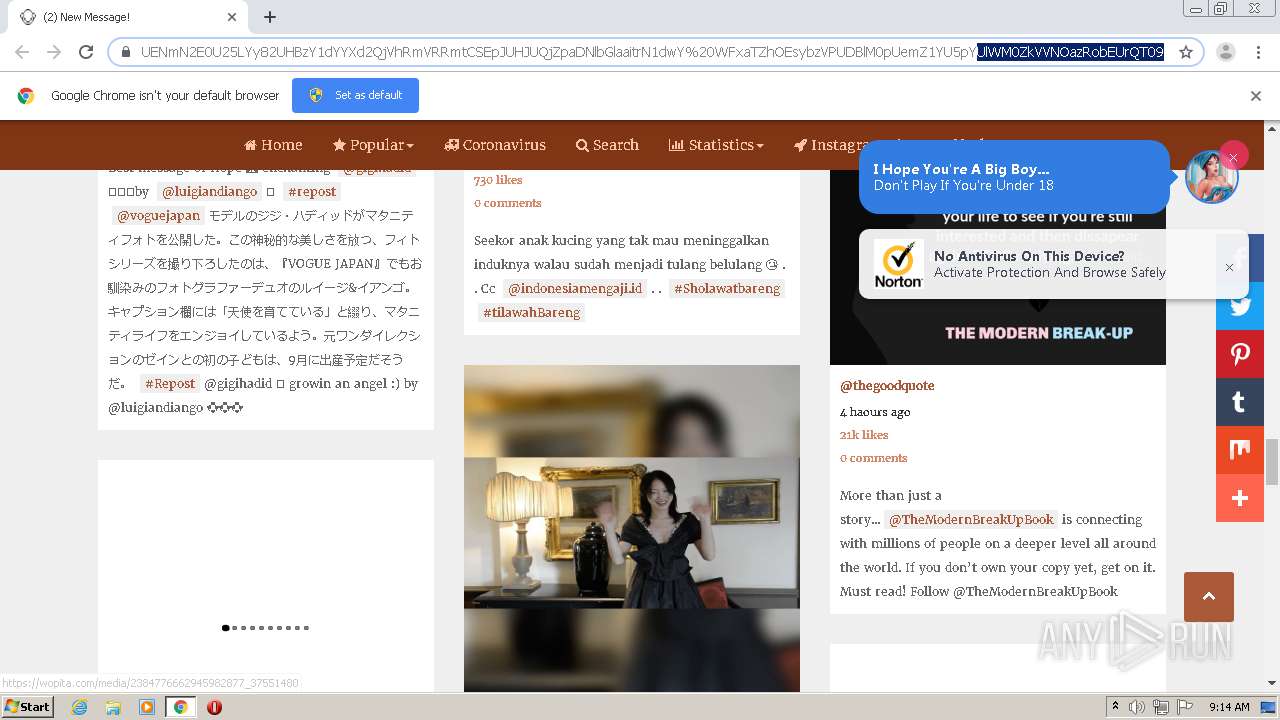View the 21k likes count

pos(864,435)
